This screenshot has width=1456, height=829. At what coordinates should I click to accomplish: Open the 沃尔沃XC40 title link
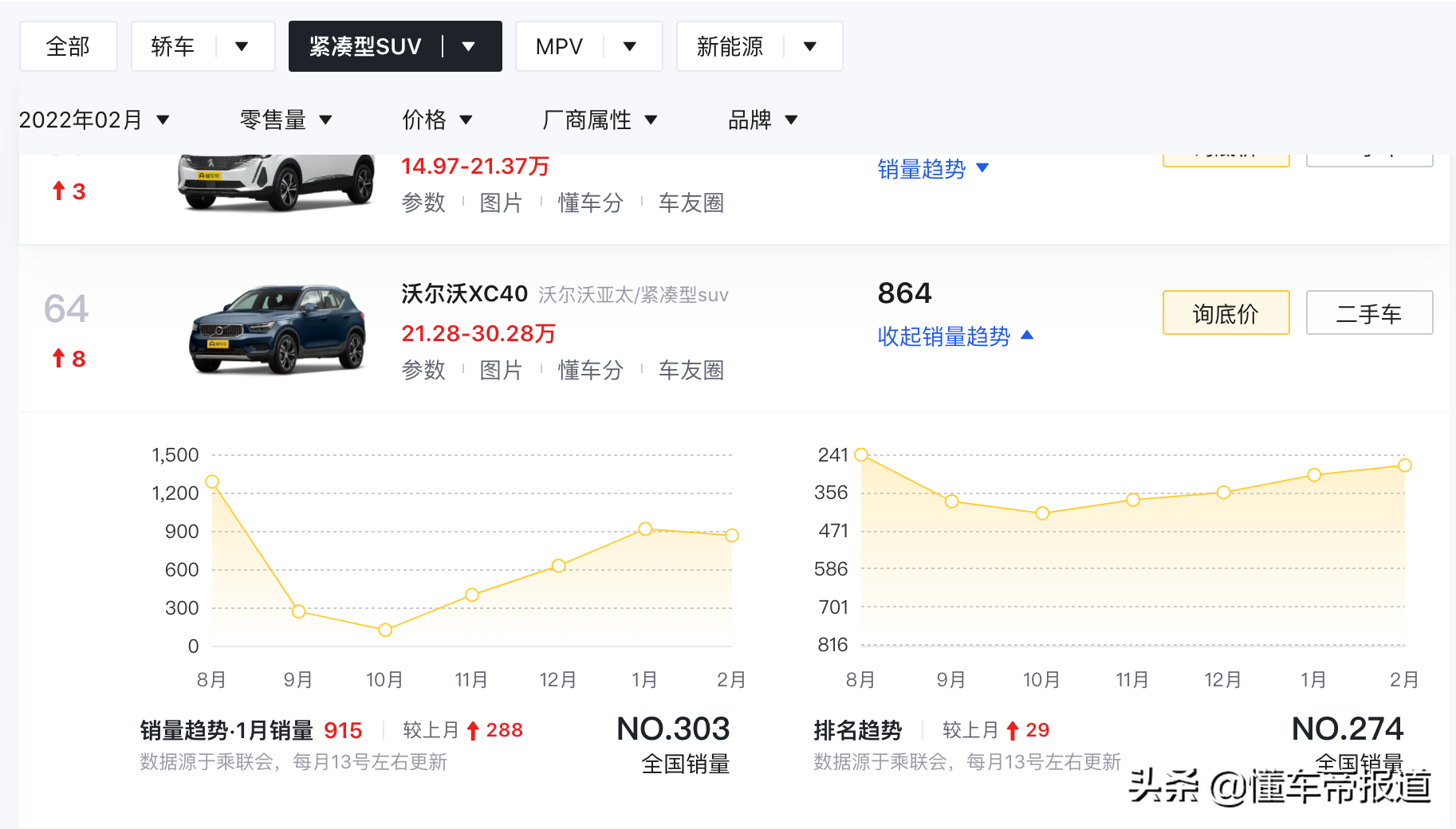tap(464, 293)
